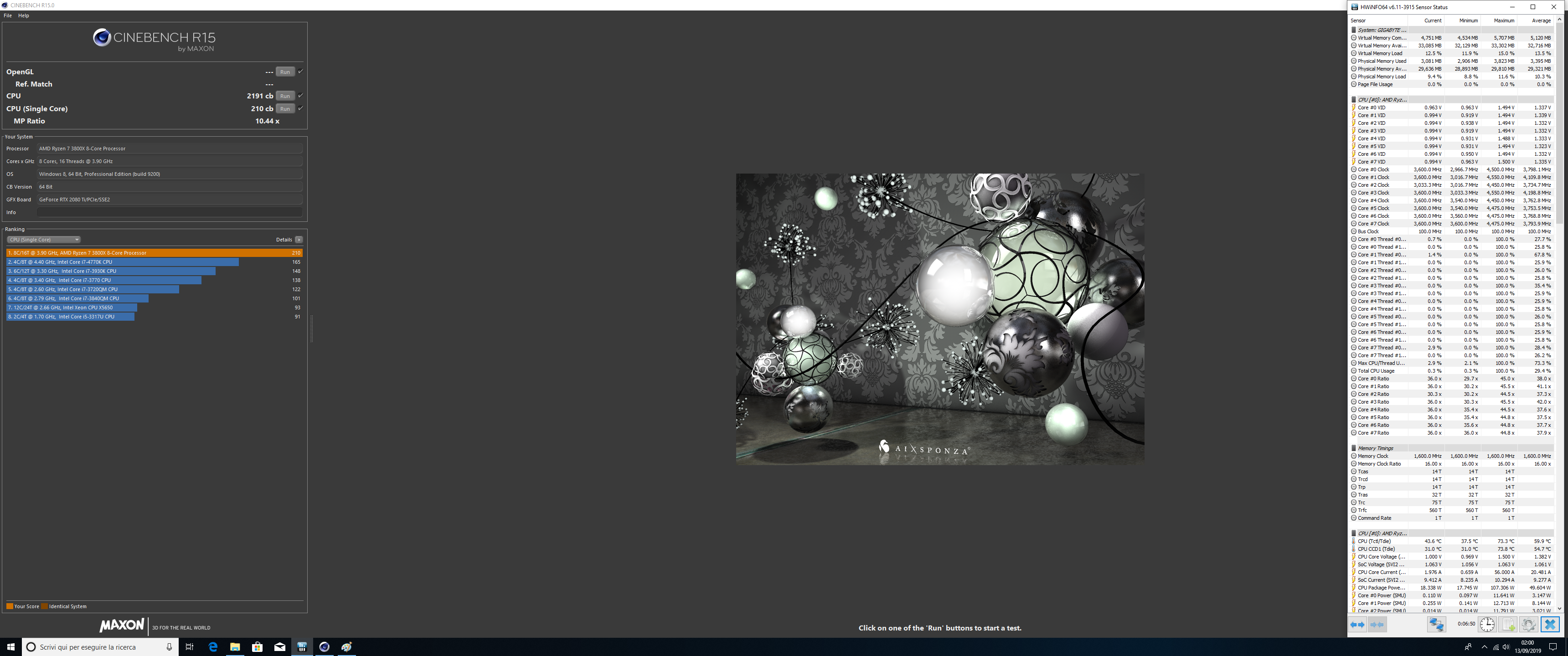Close sensors with blue X icon
Image resolution: width=1568 pixels, height=656 pixels.
coord(1550,625)
